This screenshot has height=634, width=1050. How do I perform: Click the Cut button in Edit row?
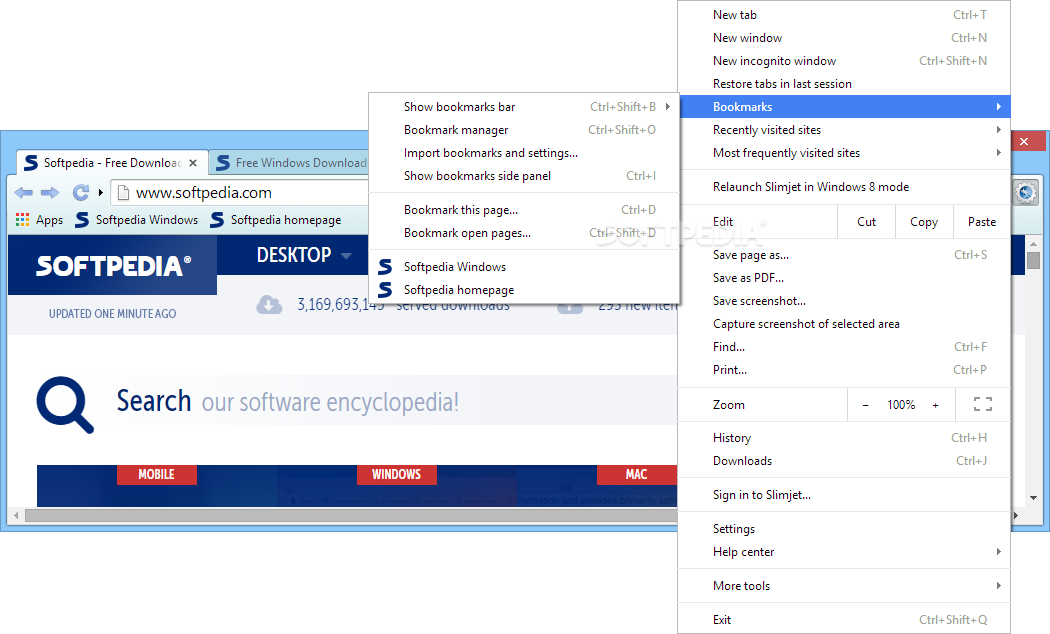[867, 222]
